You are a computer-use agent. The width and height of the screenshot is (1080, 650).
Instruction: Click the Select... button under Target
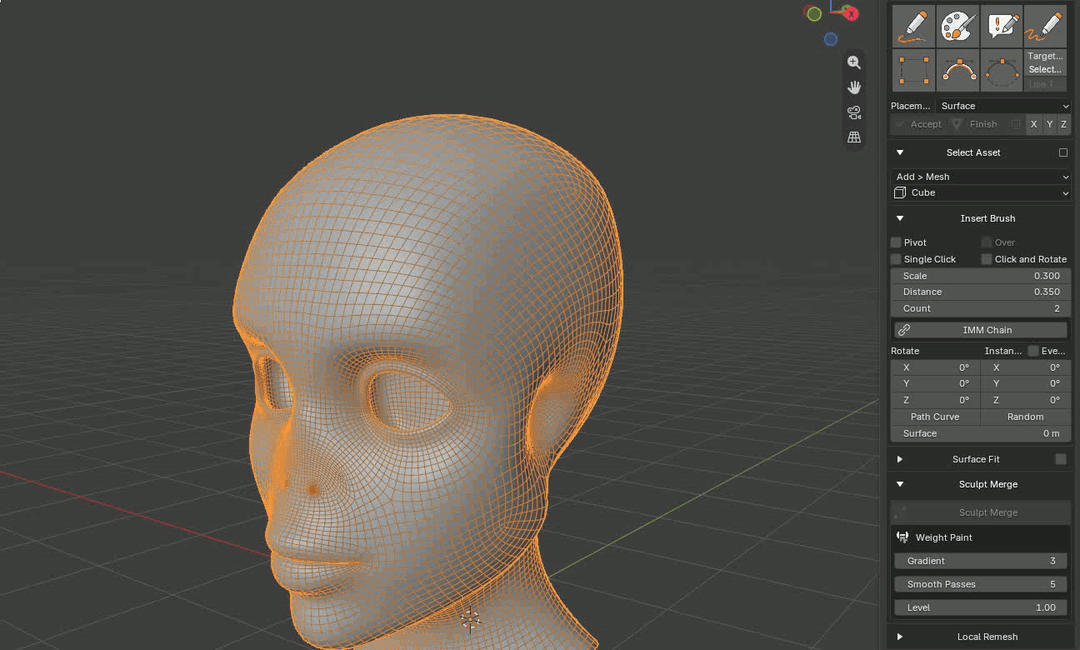[x=1045, y=70]
